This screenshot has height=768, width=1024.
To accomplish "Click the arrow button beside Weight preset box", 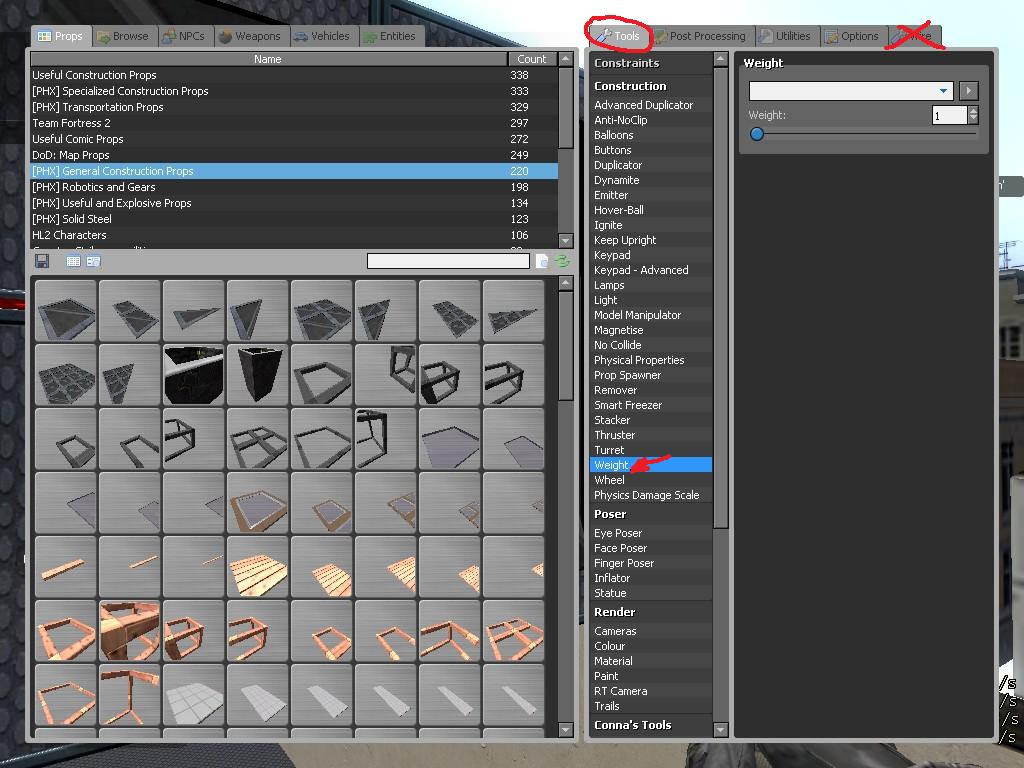I will click(968, 91).
